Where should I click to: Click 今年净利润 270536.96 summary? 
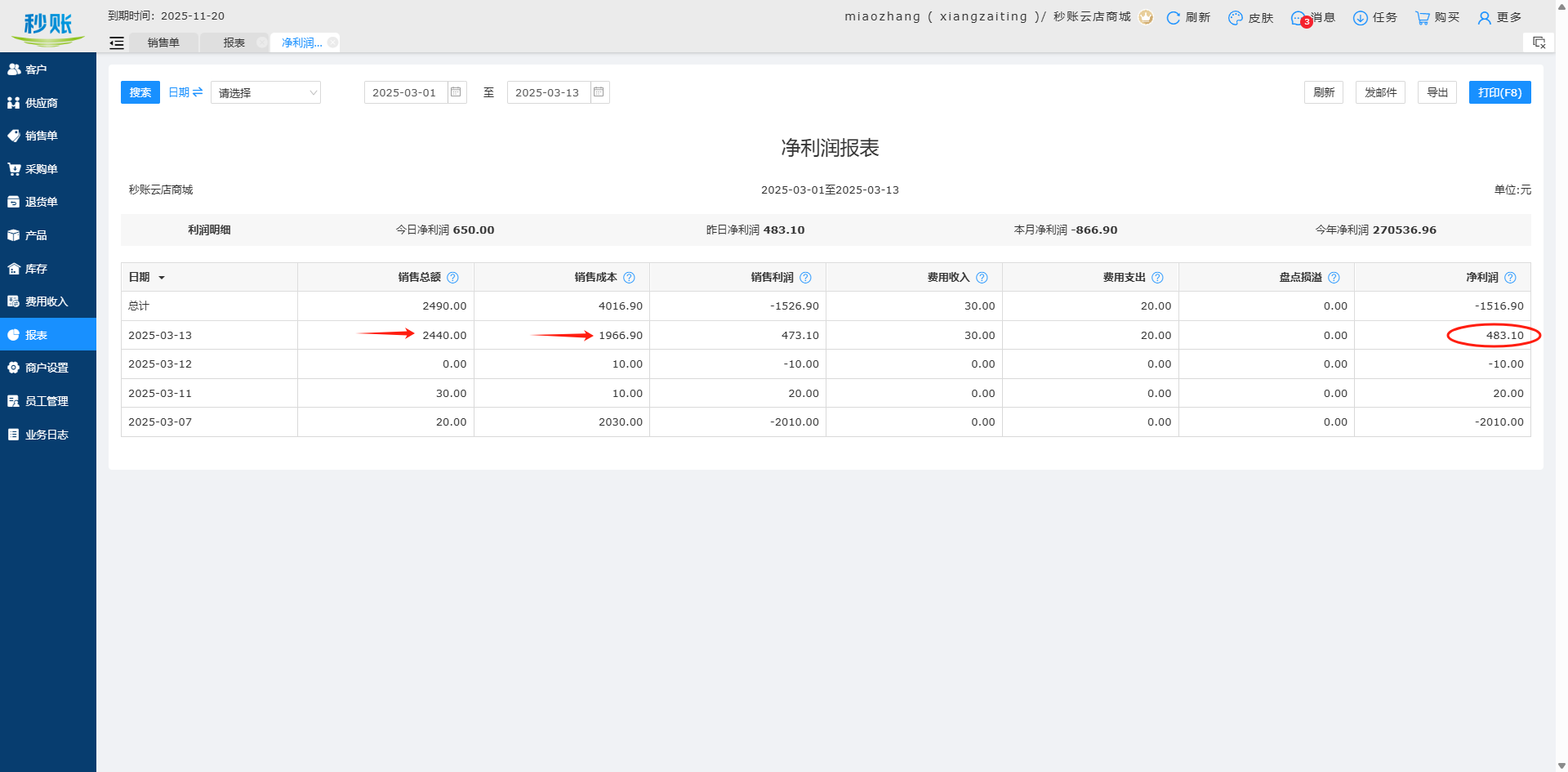coord(1375,230)
